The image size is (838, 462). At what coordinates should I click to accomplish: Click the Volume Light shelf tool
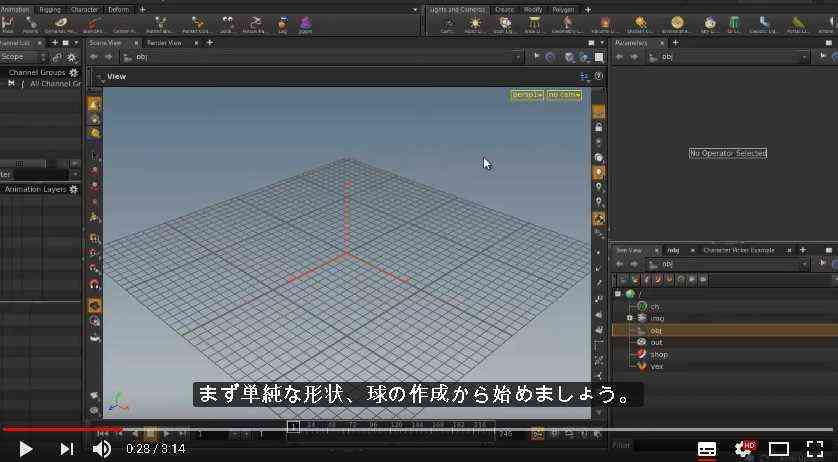click(604, 25)
